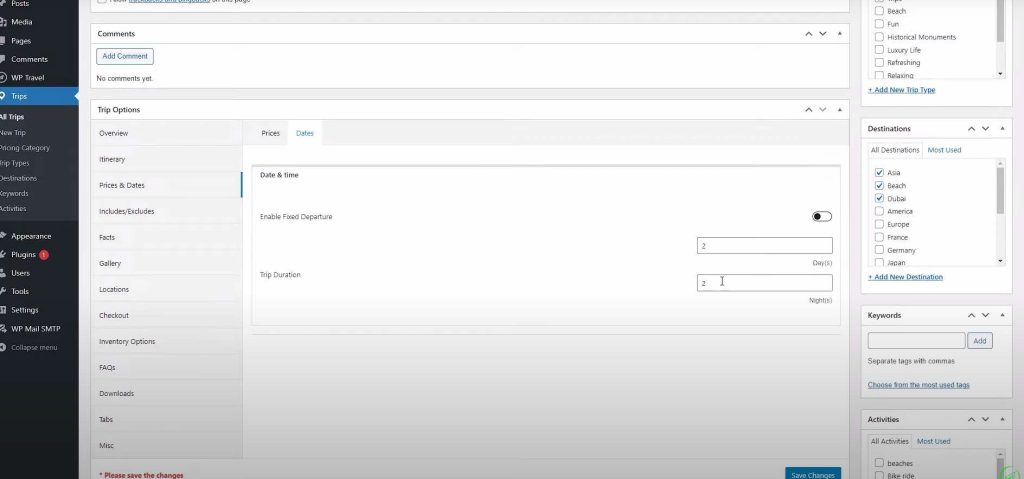This screenshot has width=1024, height=479.
Task: Click Choose from the most used tags
Action: point(918,385)
